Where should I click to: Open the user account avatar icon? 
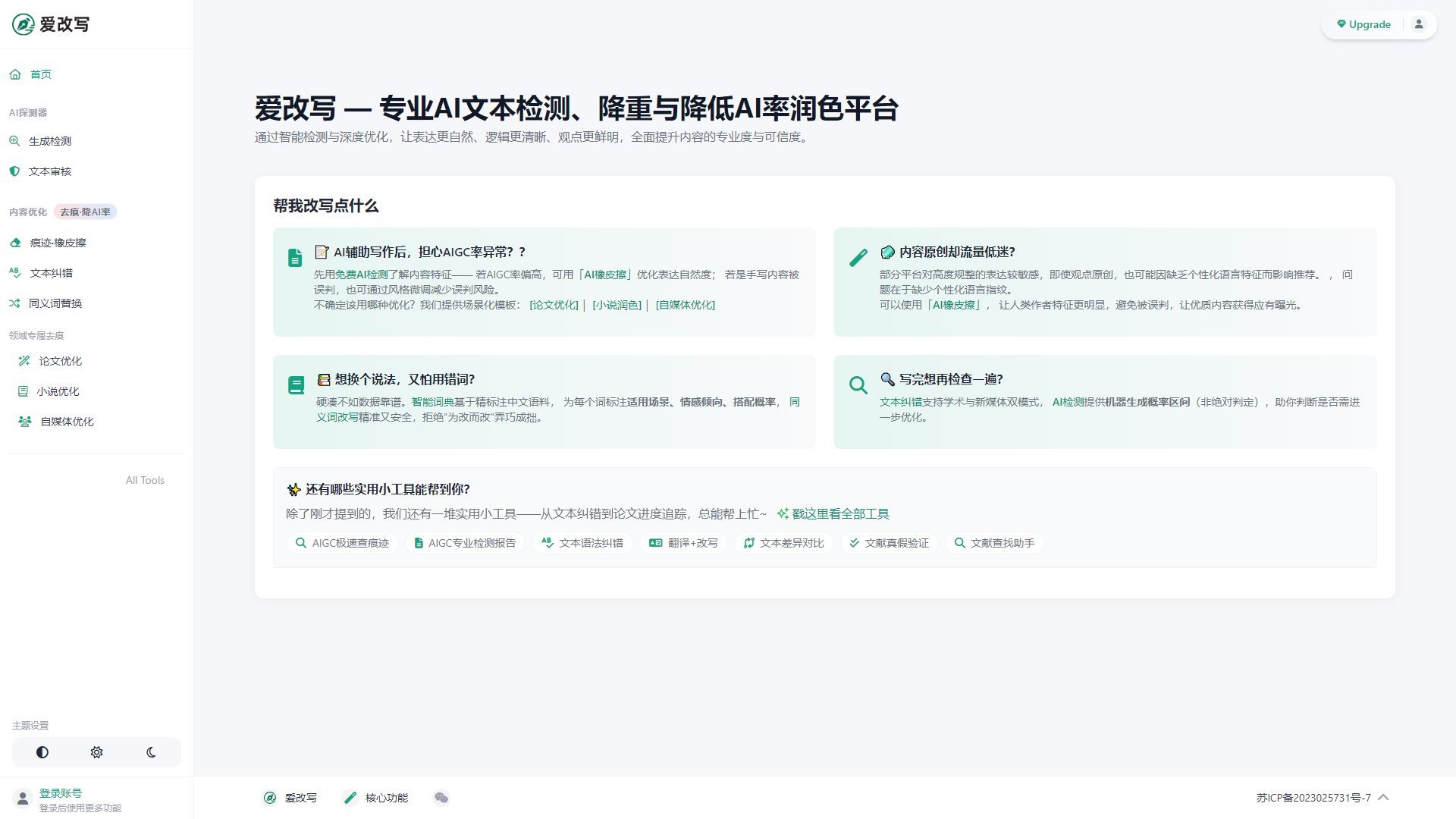pyautogui.click(x=1418, y=24)
